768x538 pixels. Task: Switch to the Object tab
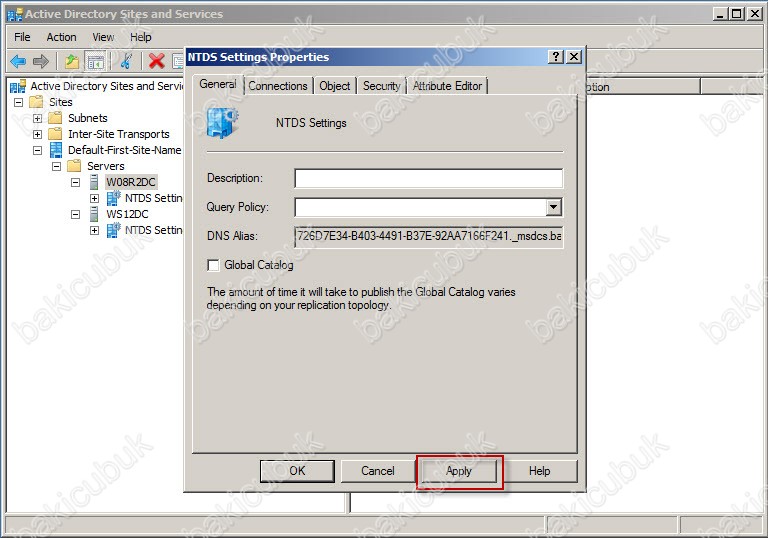click(335, 86)
